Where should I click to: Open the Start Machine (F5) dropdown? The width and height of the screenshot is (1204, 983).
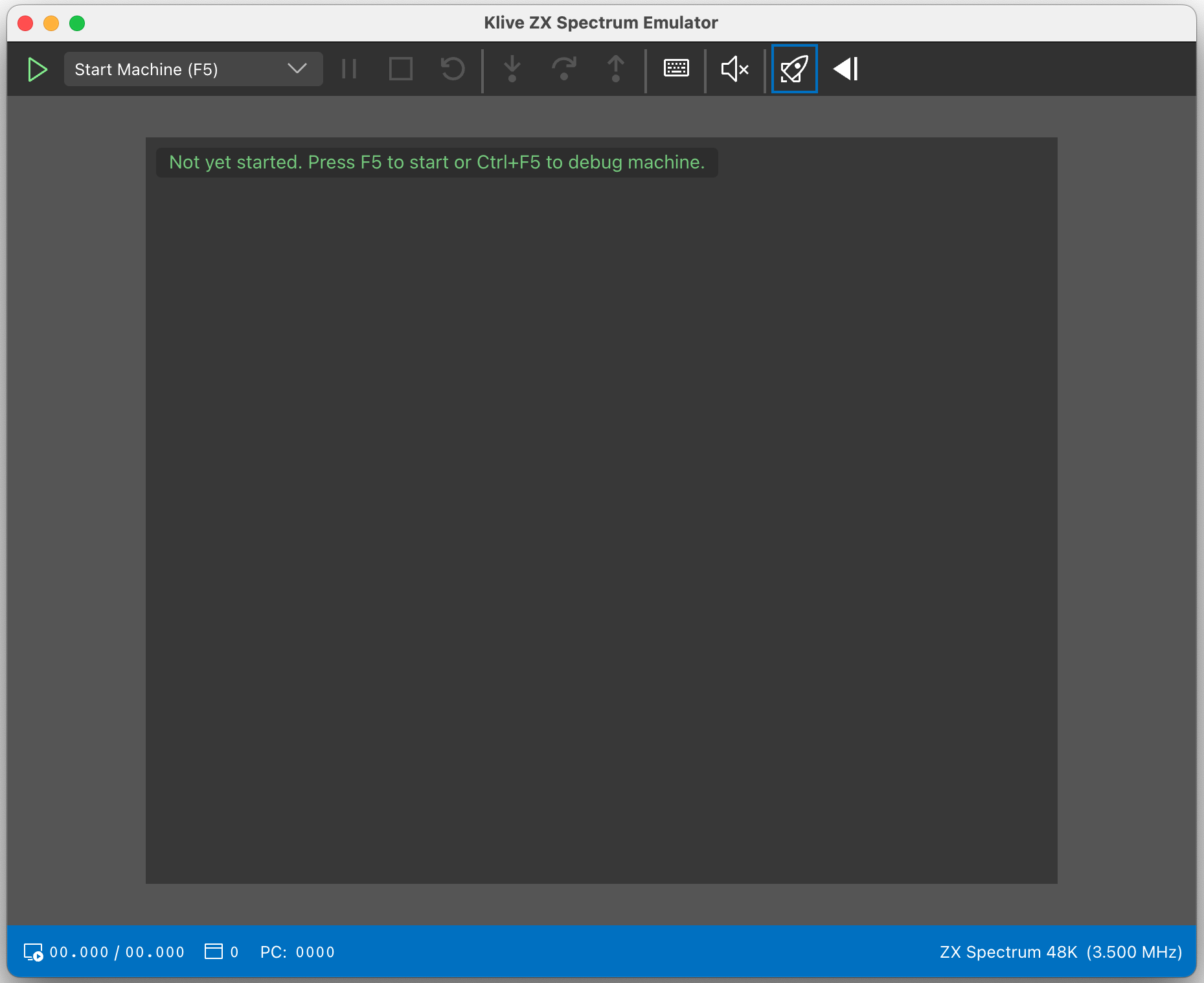[x=193, y=69]
